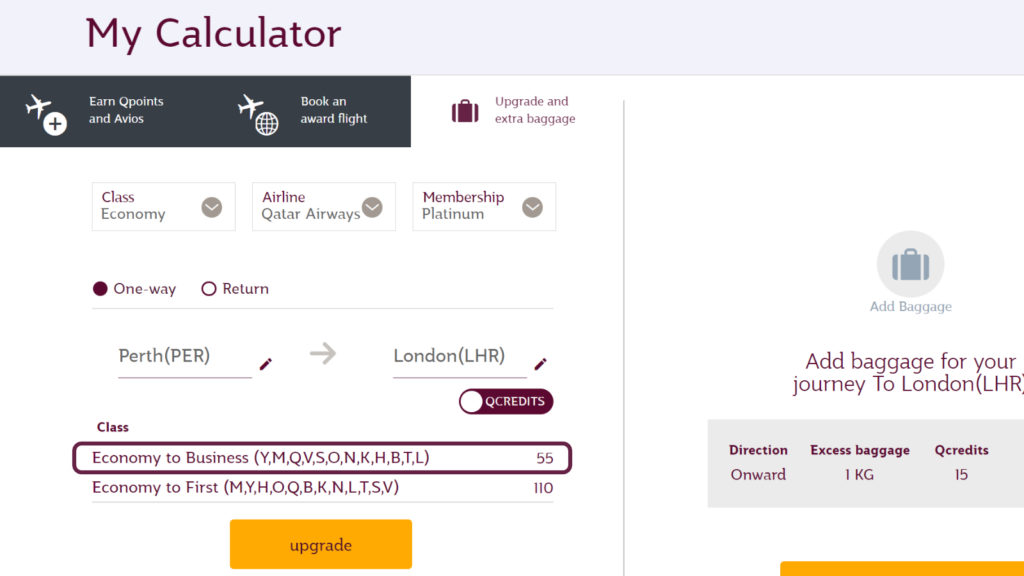Open the Membership Platinum dropdown
This screenshot has height=576, width=1024.
[x=484, y=207]
